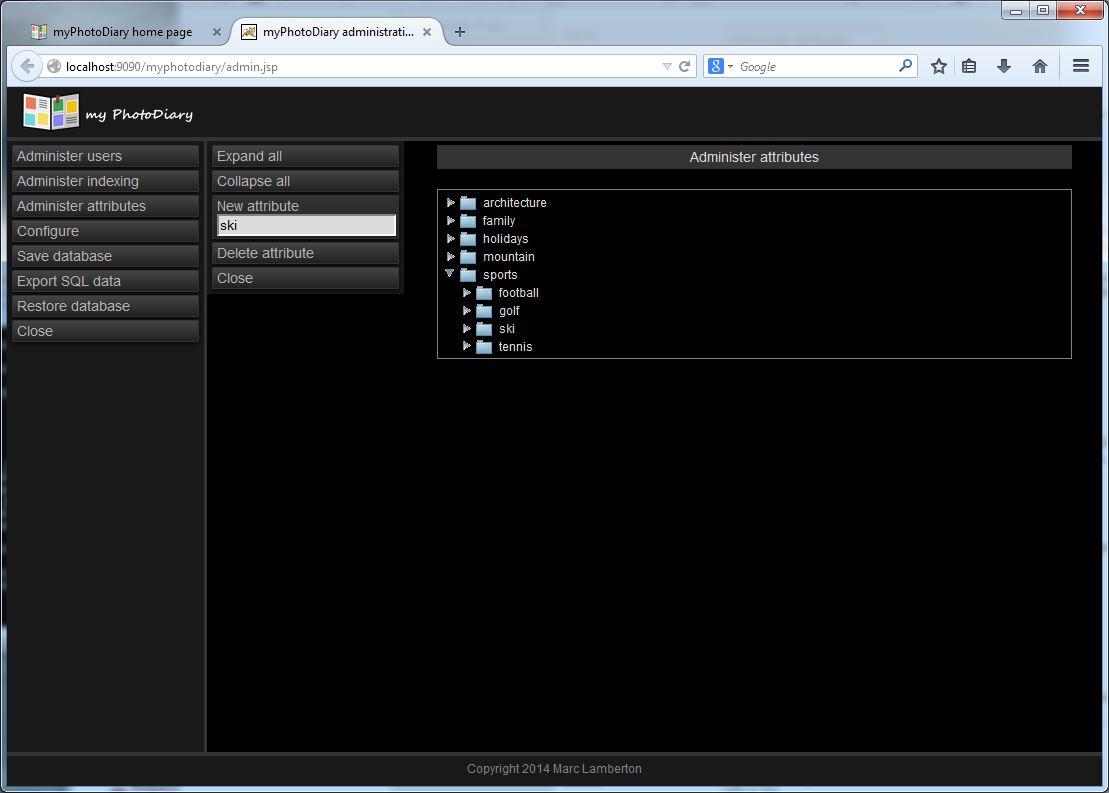Select the mountain folder icon
1109x793 pixels.
(x=468, y=257)
